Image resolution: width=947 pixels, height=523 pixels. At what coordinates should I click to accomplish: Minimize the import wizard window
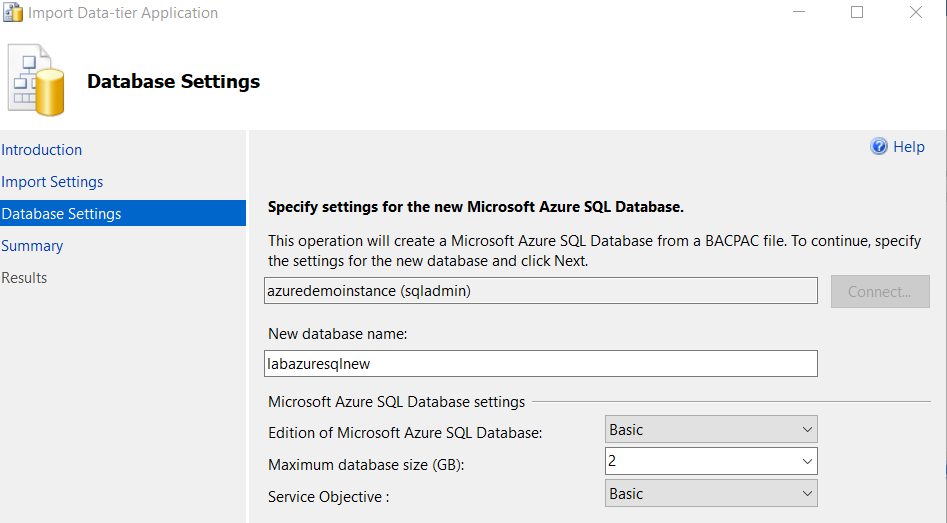798,13
